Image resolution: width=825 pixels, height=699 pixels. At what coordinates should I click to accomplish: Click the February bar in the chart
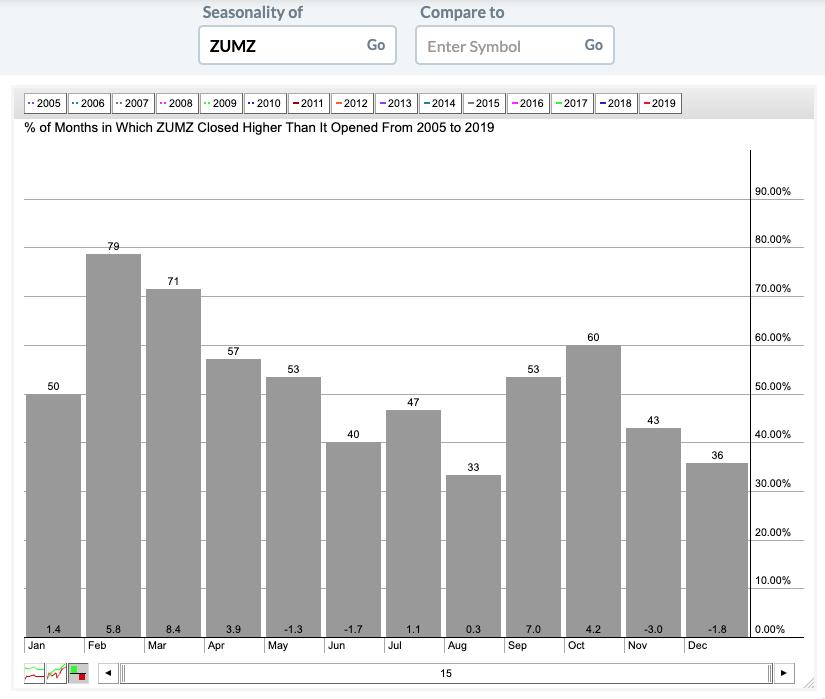coord(113,445)
